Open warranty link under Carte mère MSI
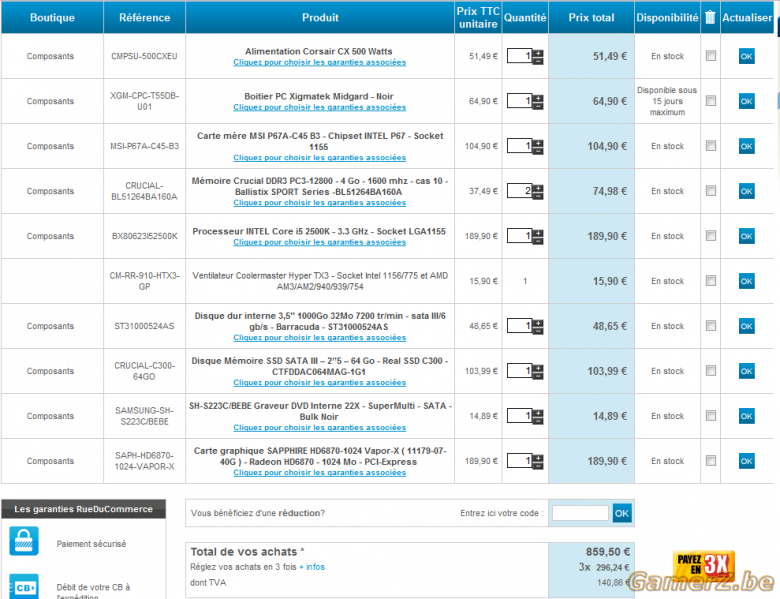This screenshot has width=780, height=599. coord(319,158)
